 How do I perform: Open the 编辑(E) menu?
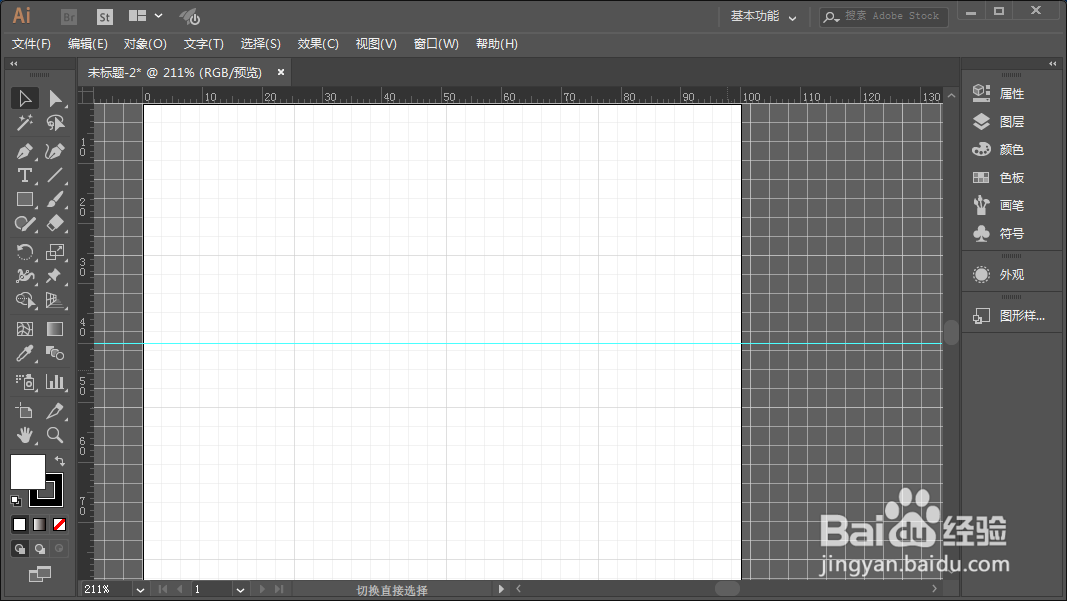[88, 44]
